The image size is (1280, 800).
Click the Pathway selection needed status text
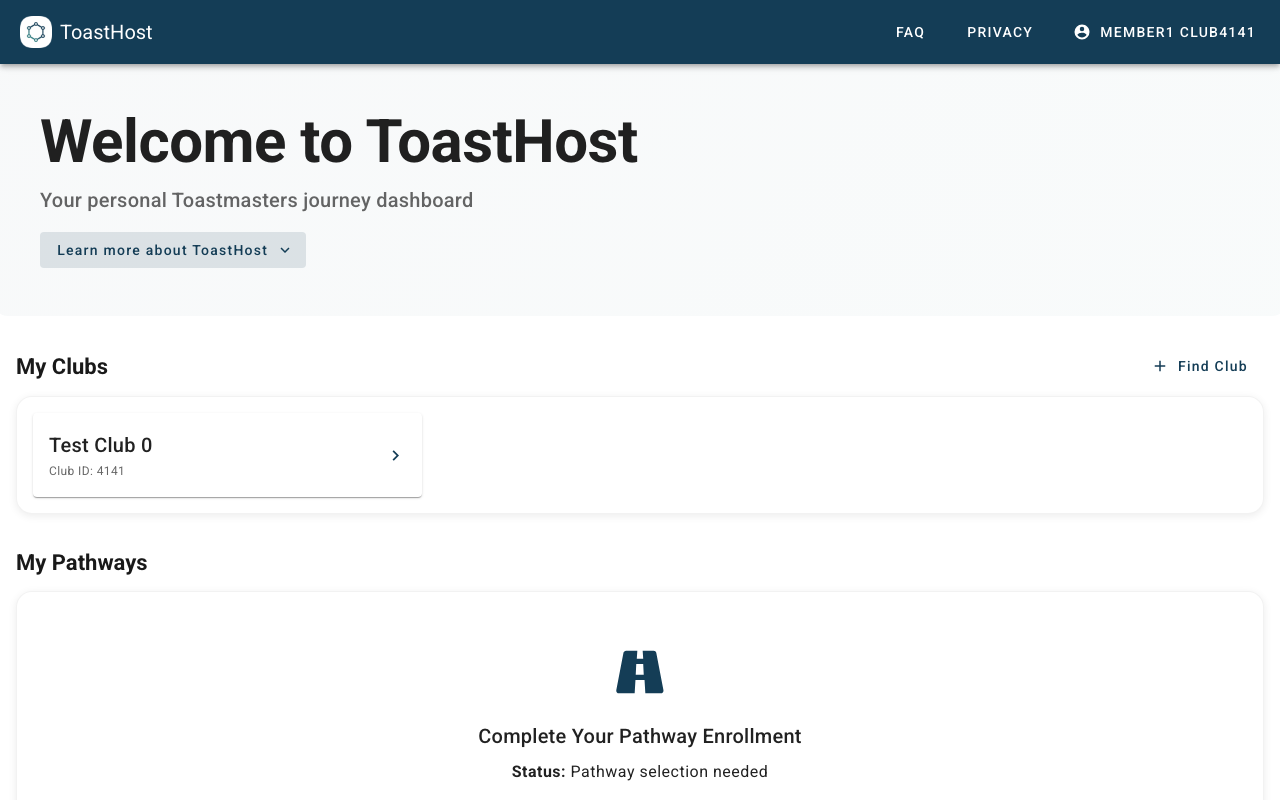668,771
